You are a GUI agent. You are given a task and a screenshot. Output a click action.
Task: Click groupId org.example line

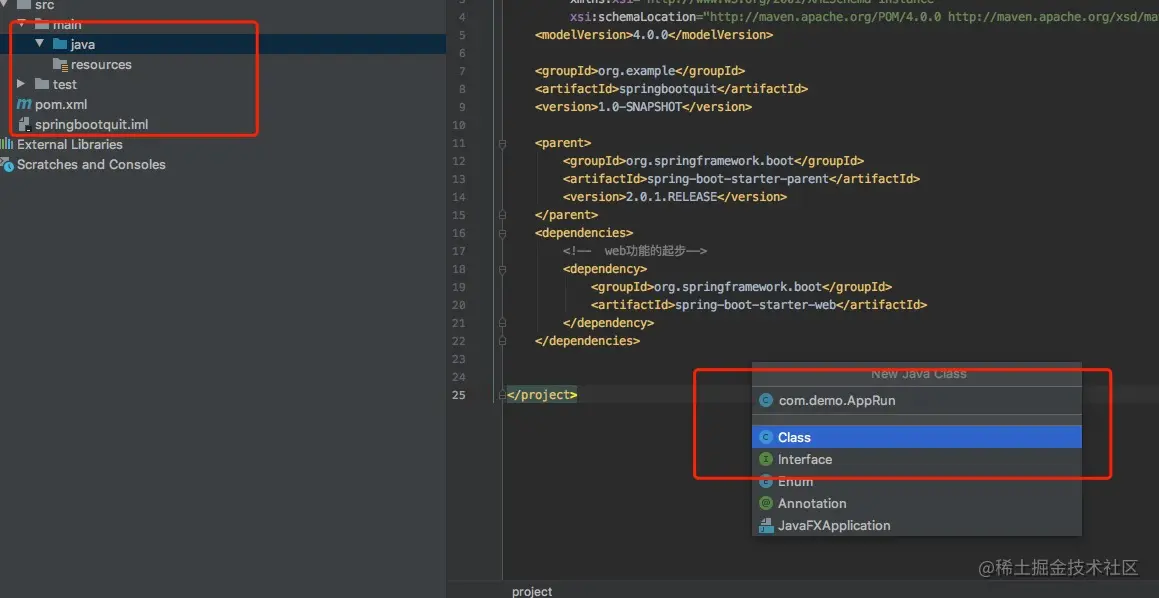point(639,71)
